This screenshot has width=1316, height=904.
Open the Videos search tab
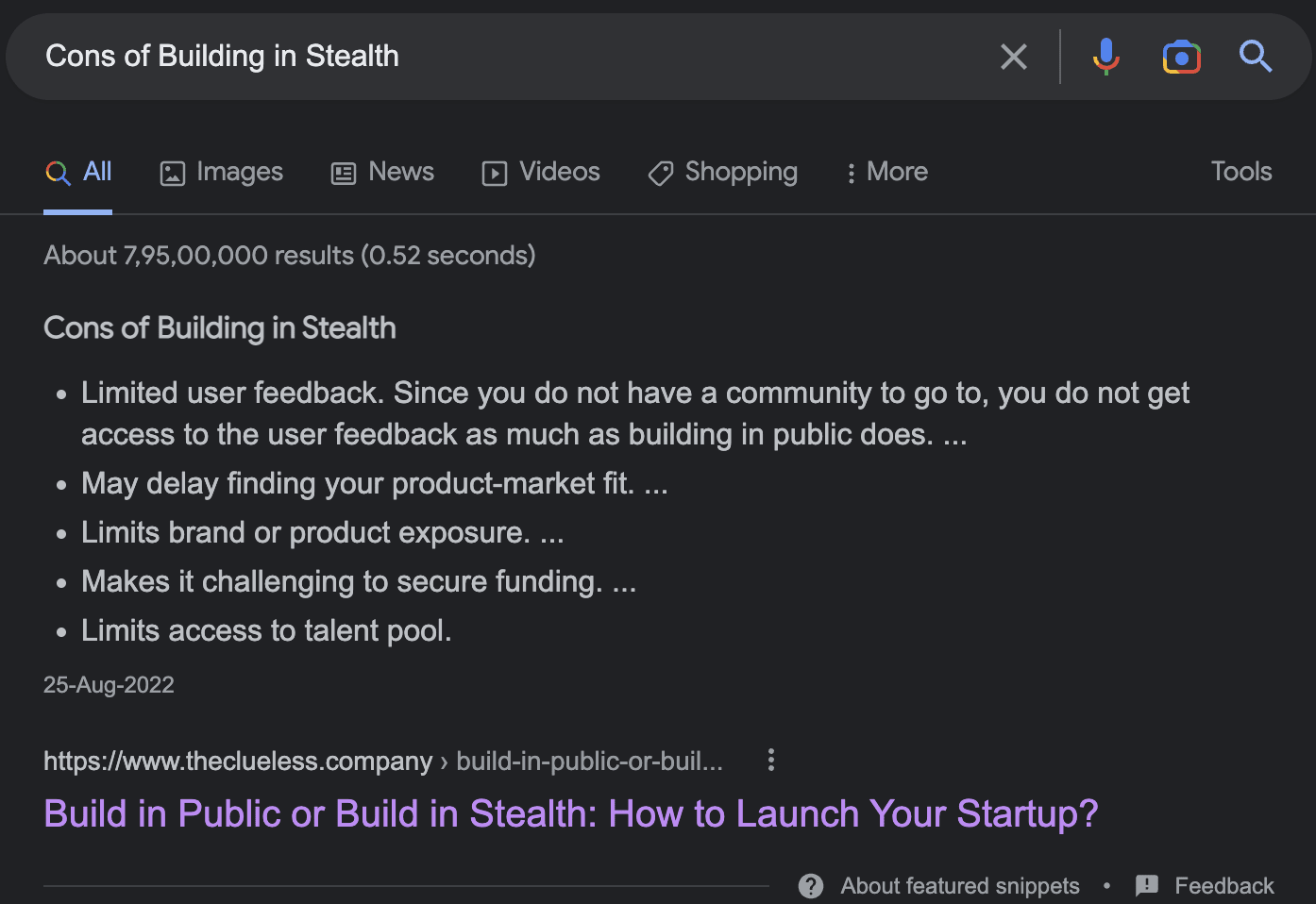pos(541,172)
